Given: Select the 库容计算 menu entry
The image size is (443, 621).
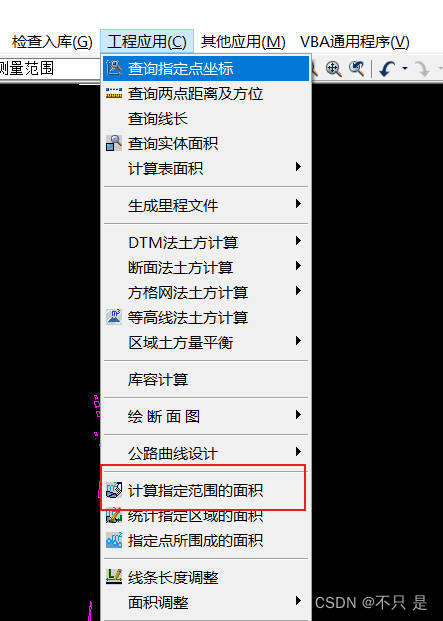Looking at the screenshot, I should click(x=206, y=379).
